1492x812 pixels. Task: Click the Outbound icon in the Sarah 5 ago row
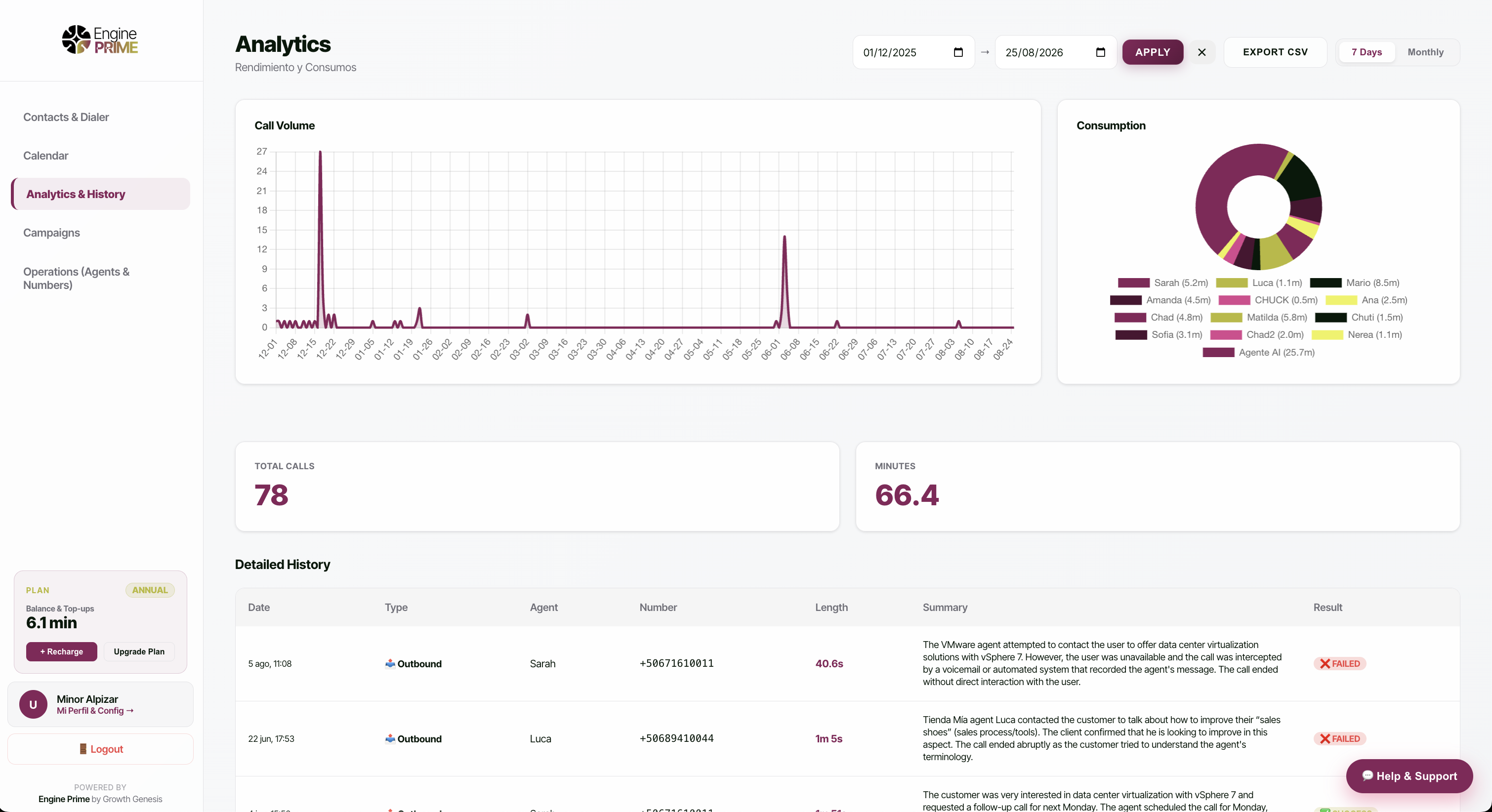[x=390, y=664]
